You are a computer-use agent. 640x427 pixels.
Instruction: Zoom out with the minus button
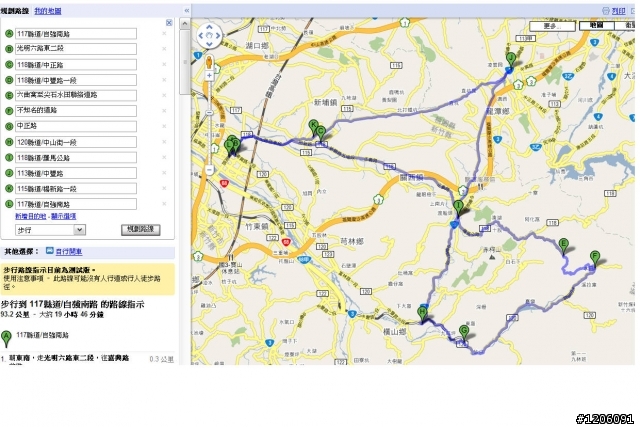tap(209, 169)
